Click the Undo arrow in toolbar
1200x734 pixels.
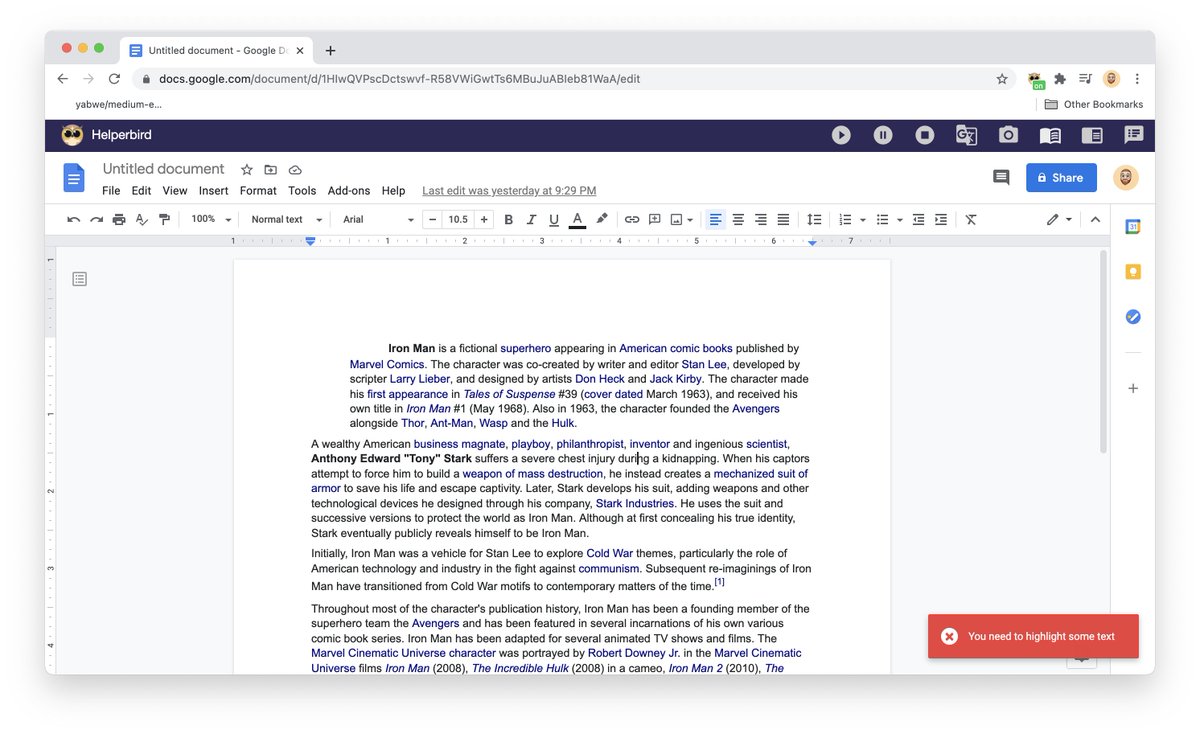point(74,219)
